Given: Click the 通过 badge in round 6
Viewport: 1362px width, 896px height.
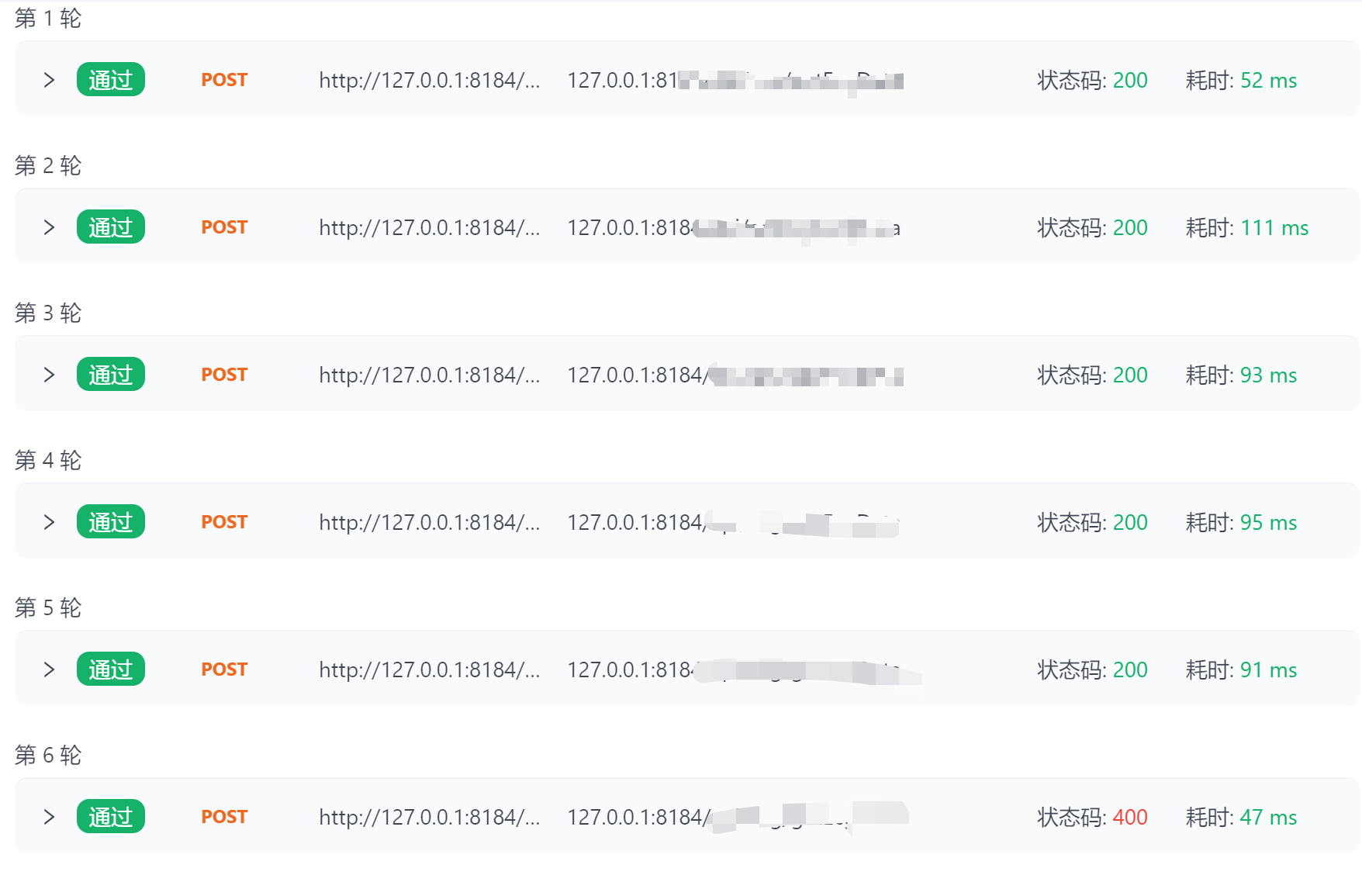Looking at the screenshot, I should (111, 816).
